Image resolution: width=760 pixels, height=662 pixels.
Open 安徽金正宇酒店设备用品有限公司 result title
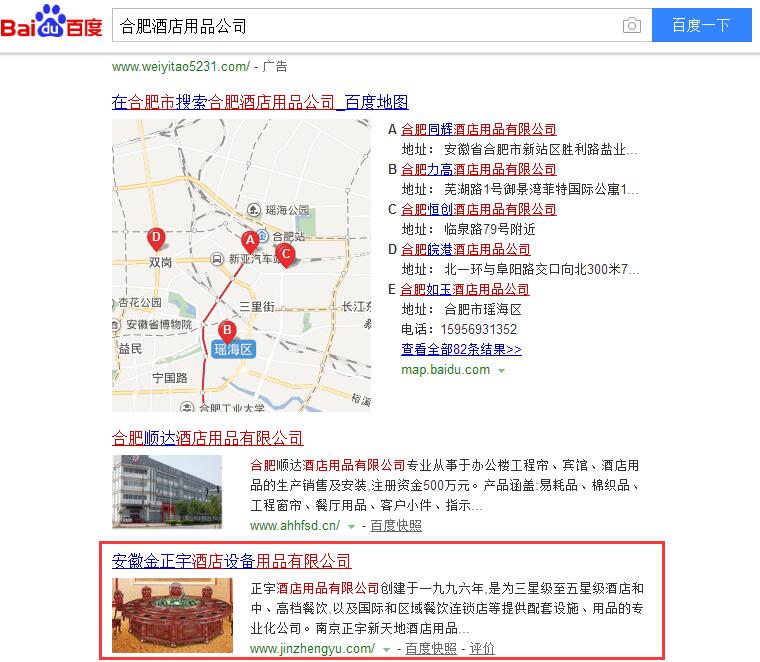tap(232, 561)
